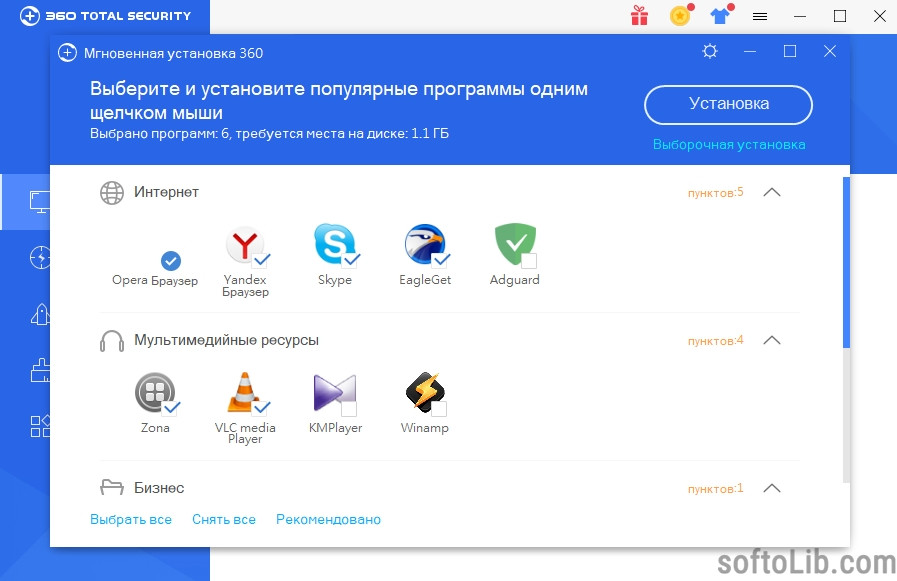Uncheck the Opera Браузер checkbox
Viewport: 897px width, 581px height.
[170, 261]
